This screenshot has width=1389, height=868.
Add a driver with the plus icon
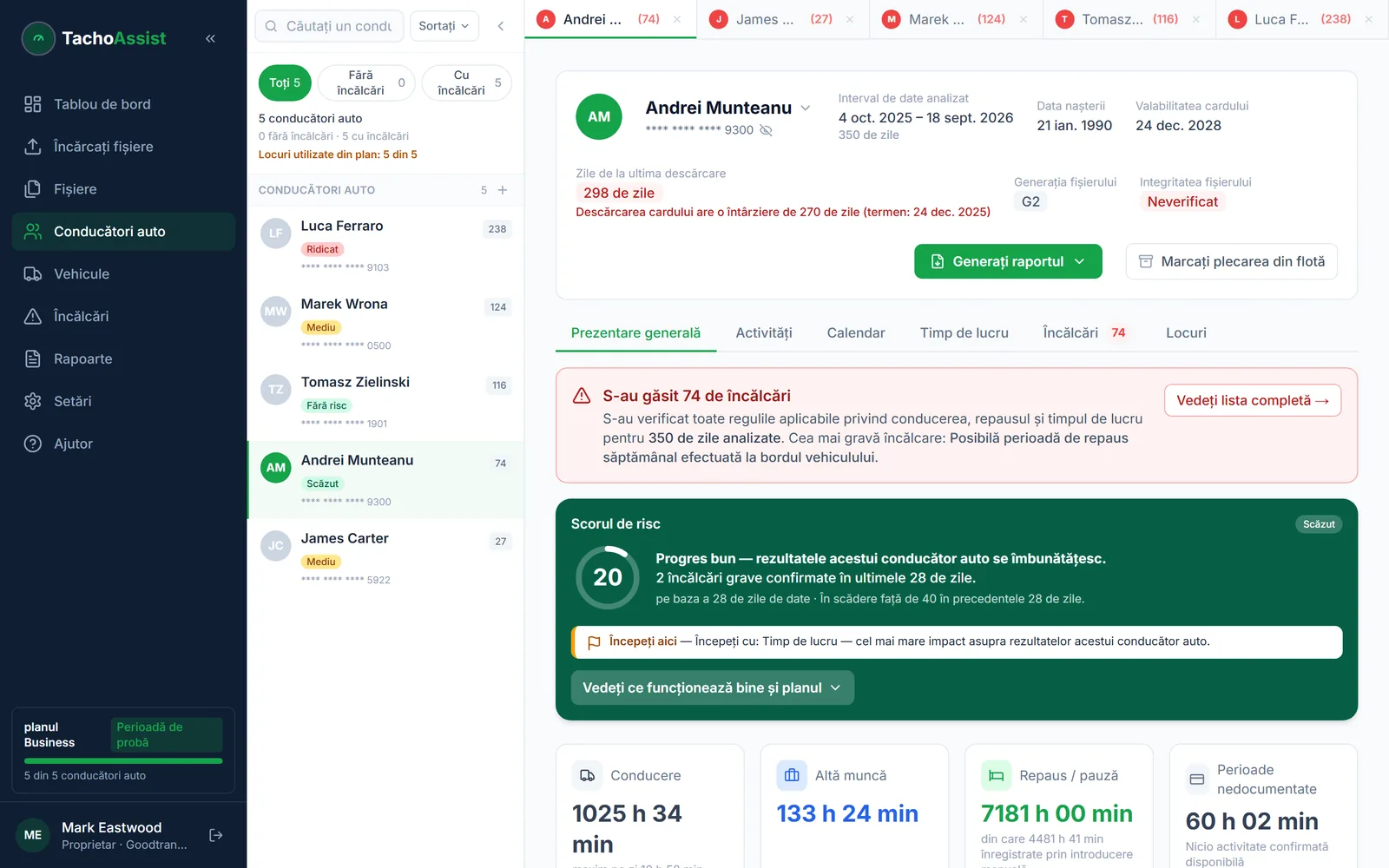503,190
